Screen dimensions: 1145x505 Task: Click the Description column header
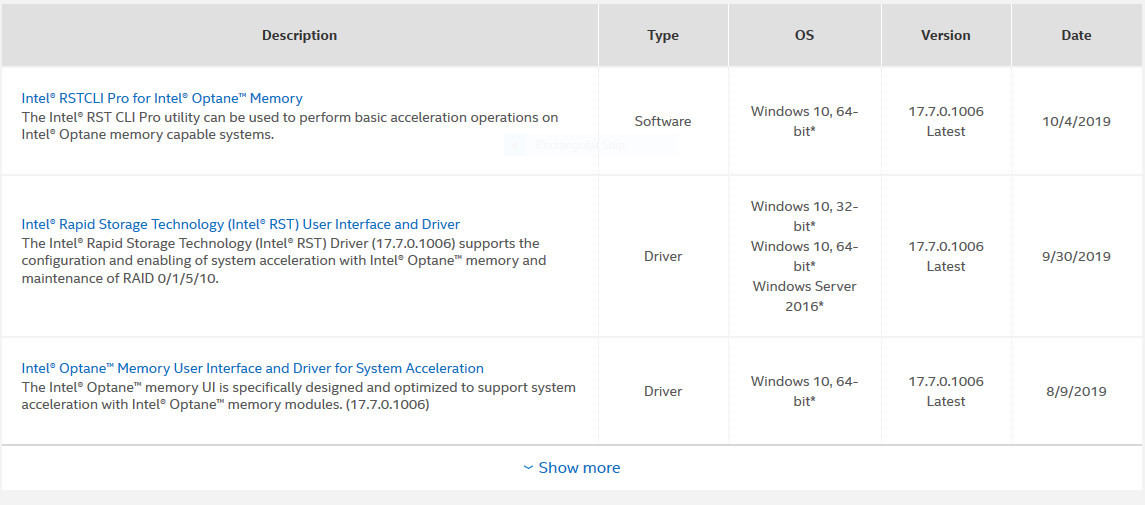click(x=299, y=35)
